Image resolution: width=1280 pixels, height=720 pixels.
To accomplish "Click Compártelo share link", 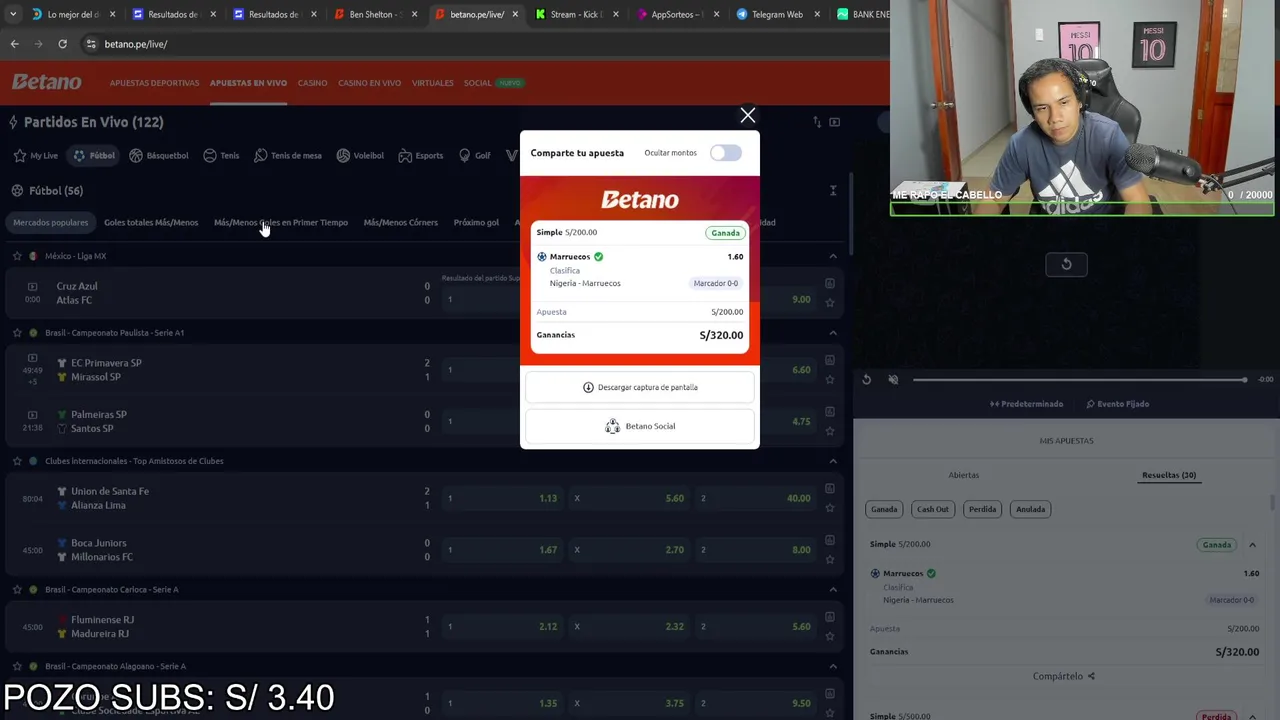I will pyautogui.click(x=1064, y=676).
